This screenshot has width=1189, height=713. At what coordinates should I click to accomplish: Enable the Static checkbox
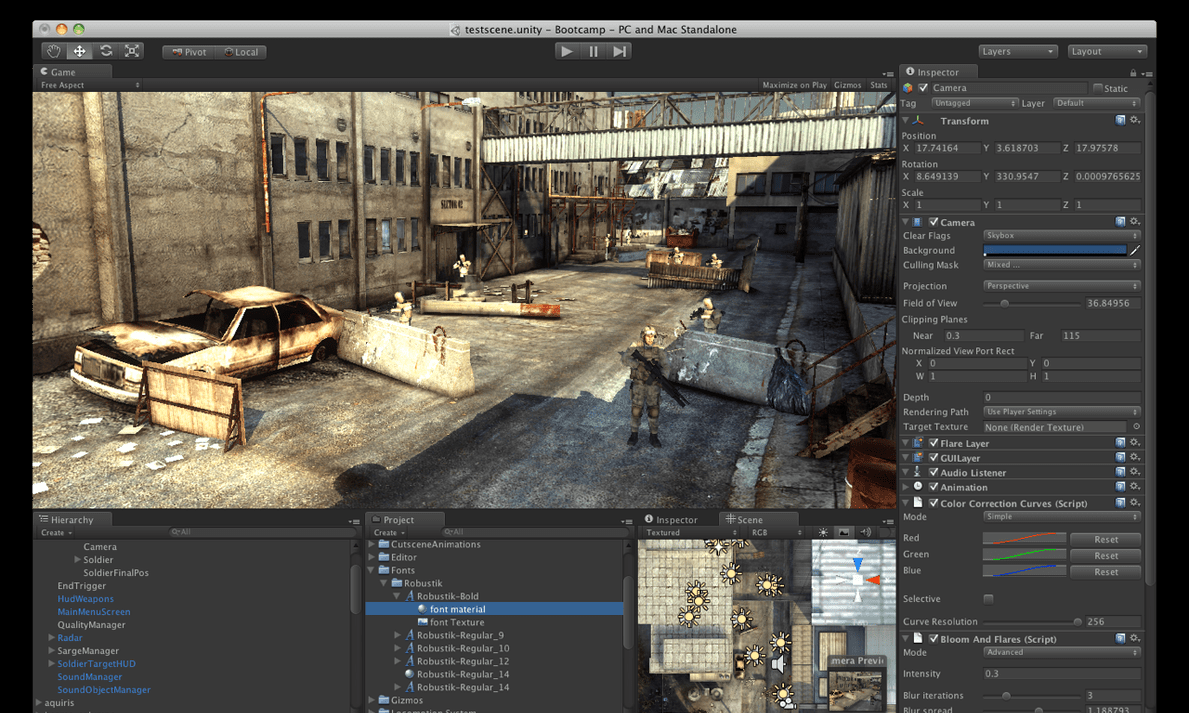click(x=1097, y=88)
